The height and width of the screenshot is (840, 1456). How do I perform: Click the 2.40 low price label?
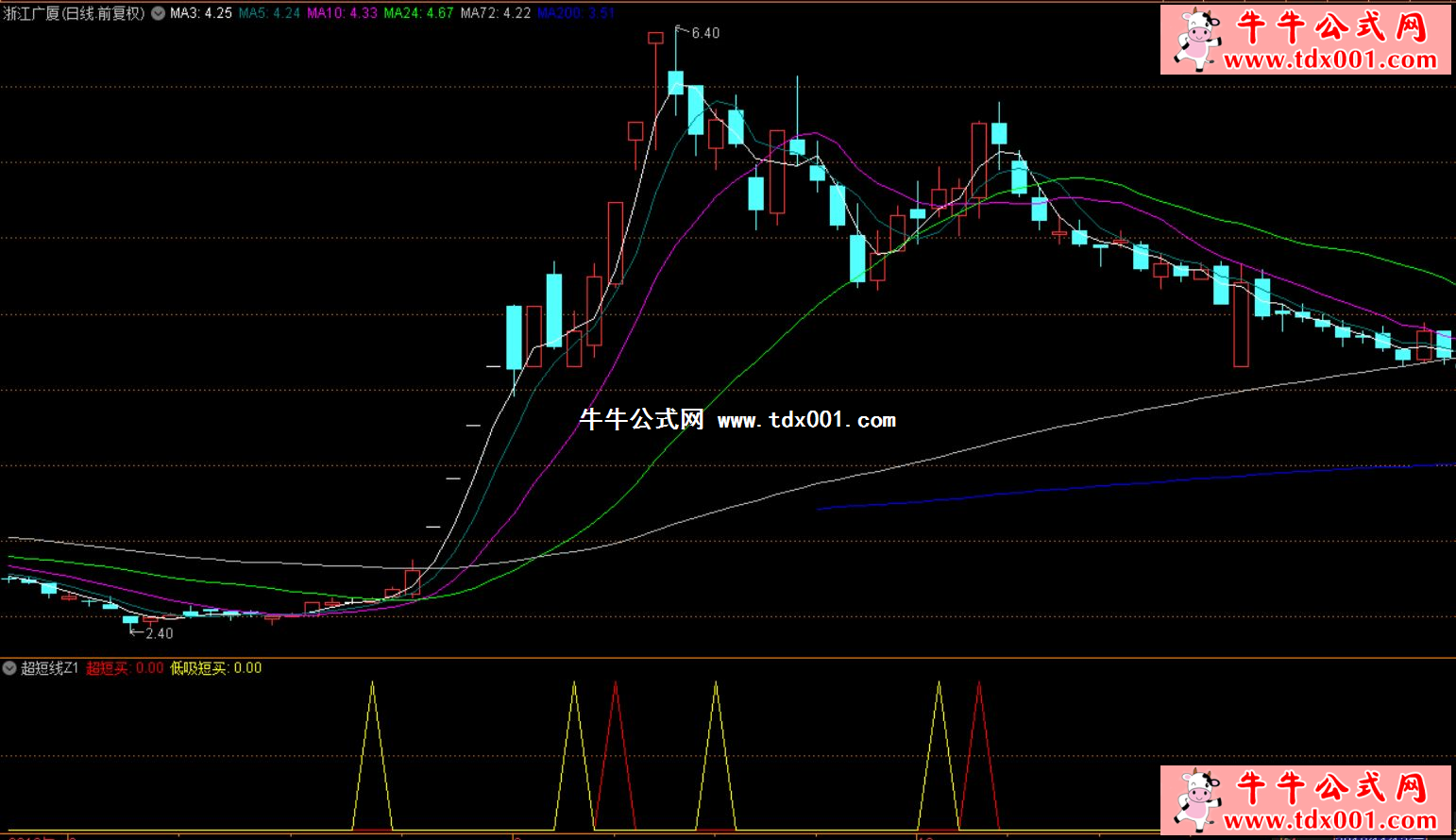click(x=160, y=633)
